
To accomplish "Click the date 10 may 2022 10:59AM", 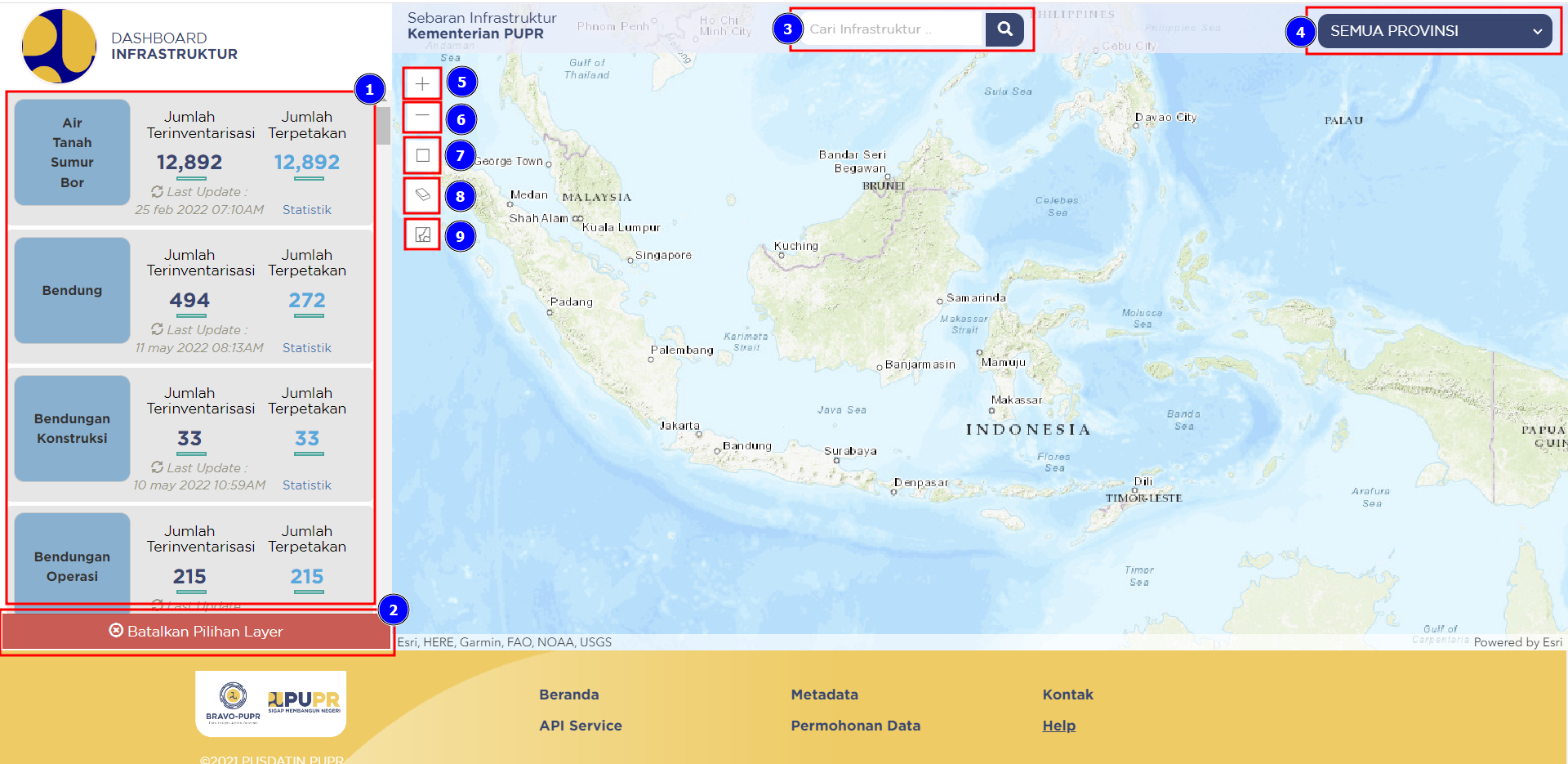I will 199,485.
